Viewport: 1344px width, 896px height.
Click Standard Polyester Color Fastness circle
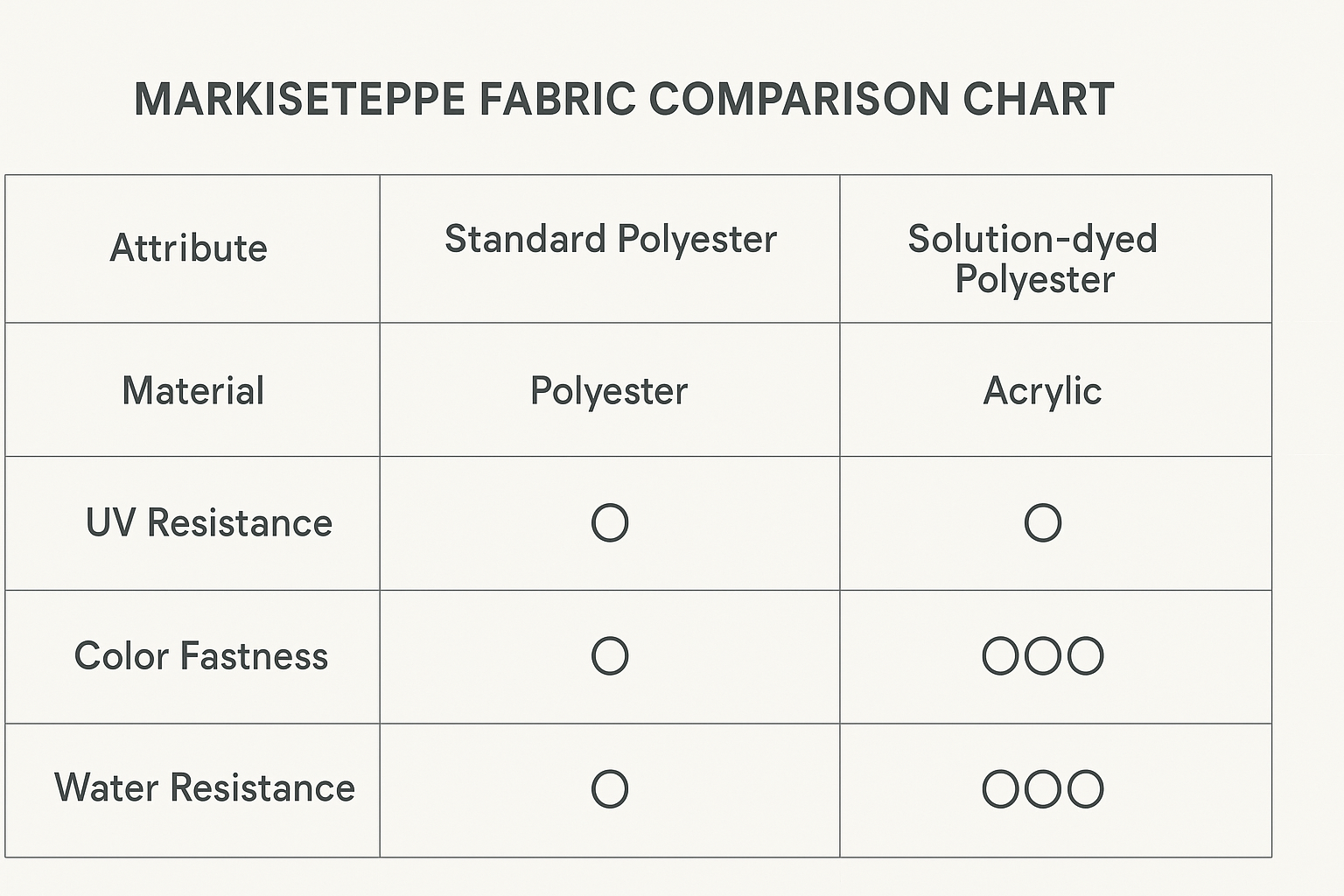610,656
